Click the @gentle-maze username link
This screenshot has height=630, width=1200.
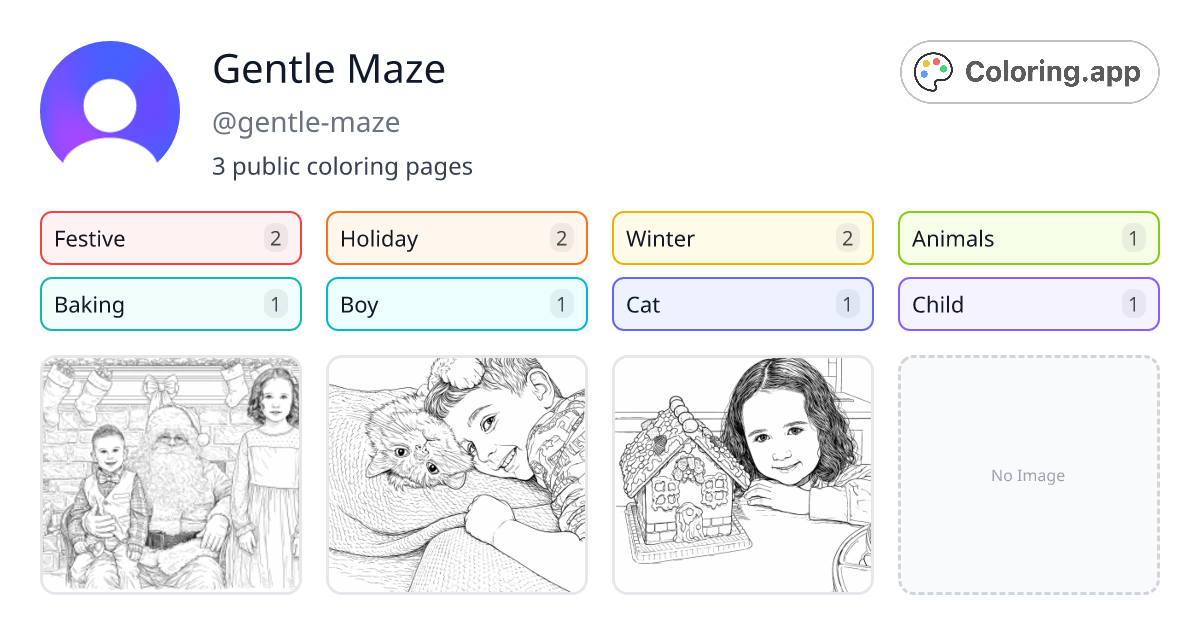306,122
